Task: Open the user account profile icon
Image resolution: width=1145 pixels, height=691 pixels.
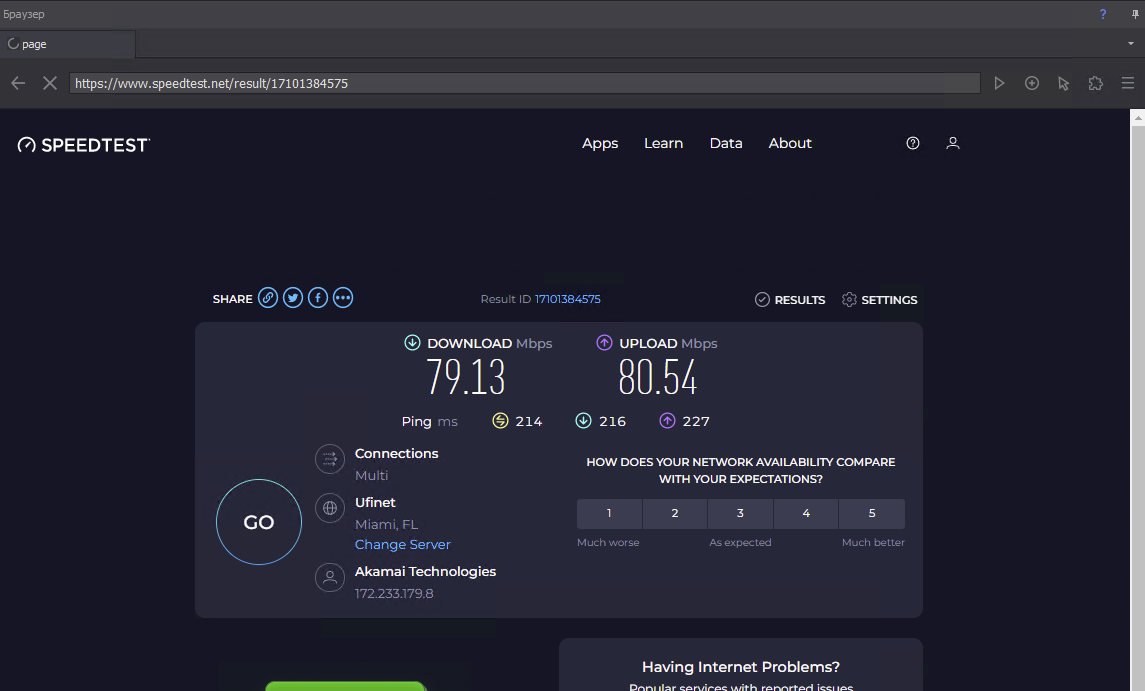Action: point(953,143)
